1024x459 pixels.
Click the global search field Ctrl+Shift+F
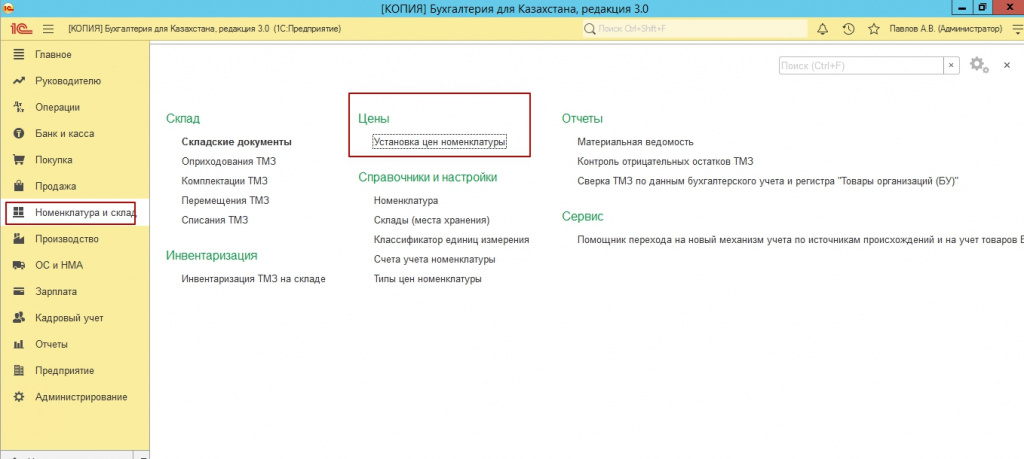pyautogui.click(x=694, y=29)
